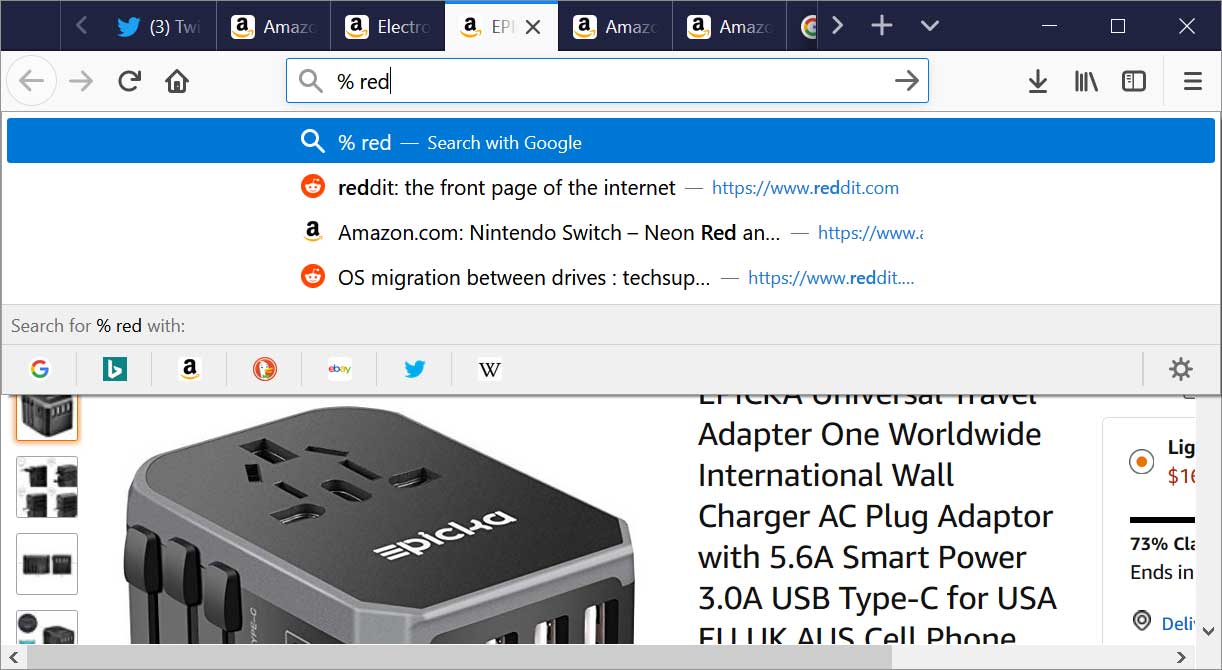Click the 'Search for % red with:' label
Screen dimensions: 1222x670
pyautogui.click(x=98, y=326)
